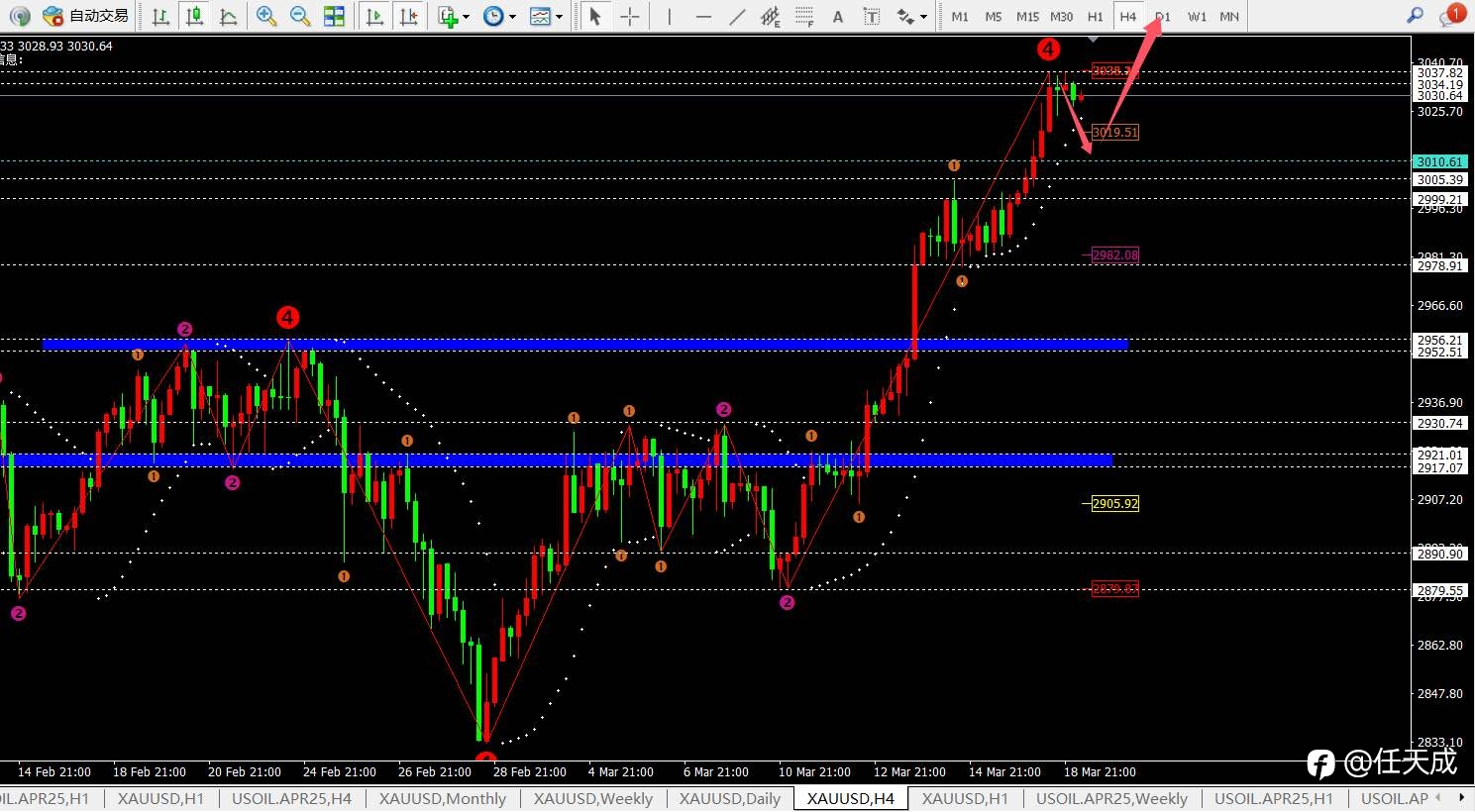Open the first XAUUSD,H1 chart tab
The width and height of the screenshot is (1475, 812).
tap(160, 798)
